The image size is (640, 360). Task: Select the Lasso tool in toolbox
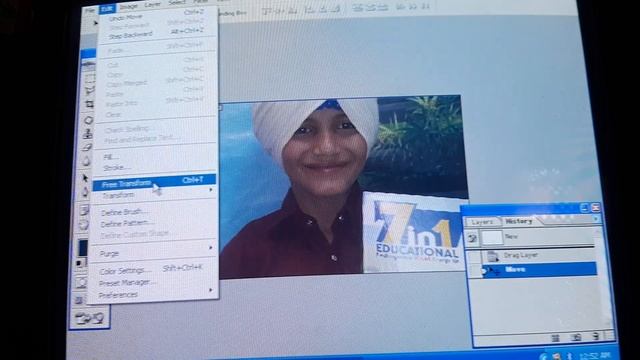pos(89,90)
